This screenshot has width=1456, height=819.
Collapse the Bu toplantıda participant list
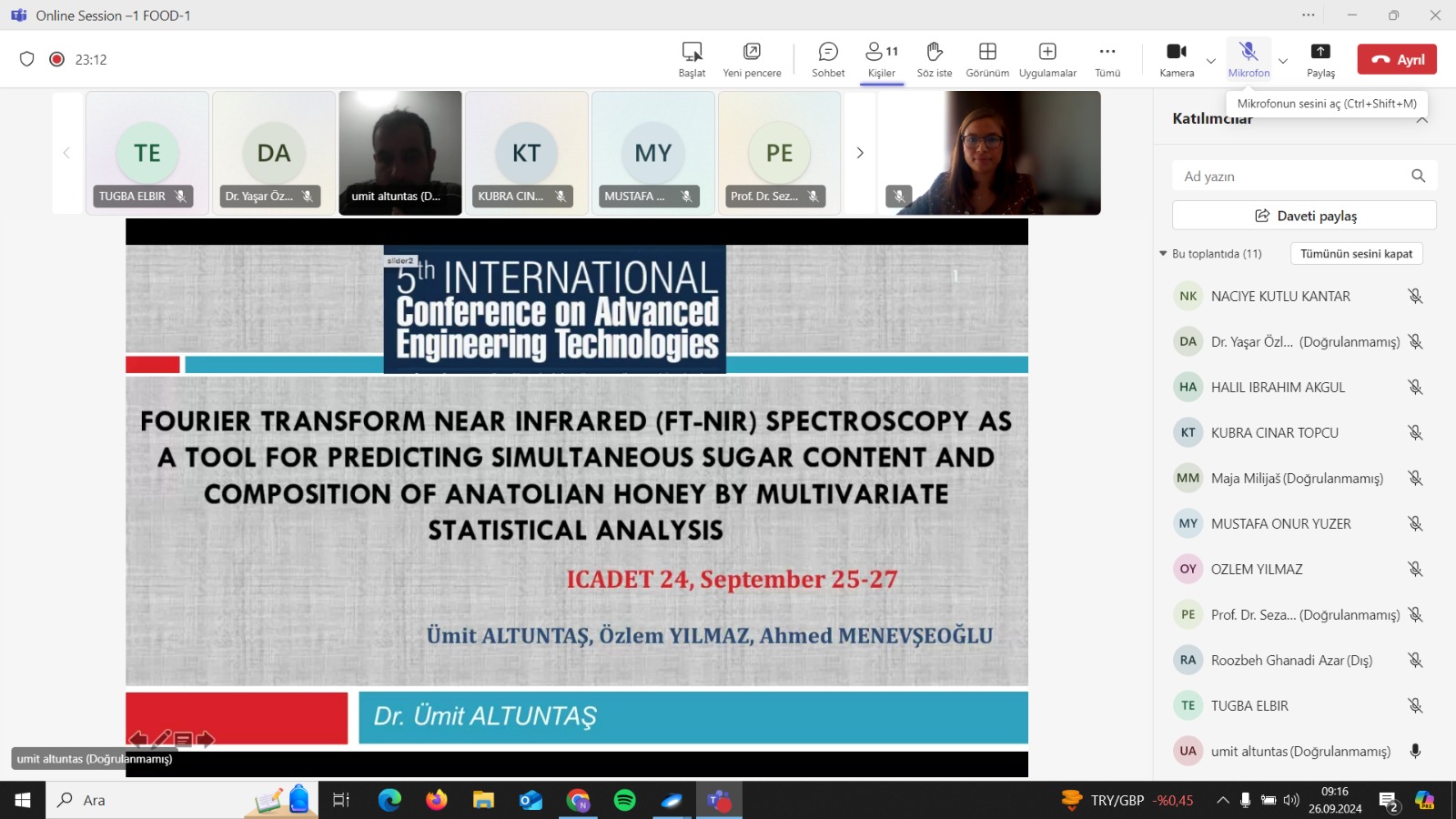coord(1163,254)
